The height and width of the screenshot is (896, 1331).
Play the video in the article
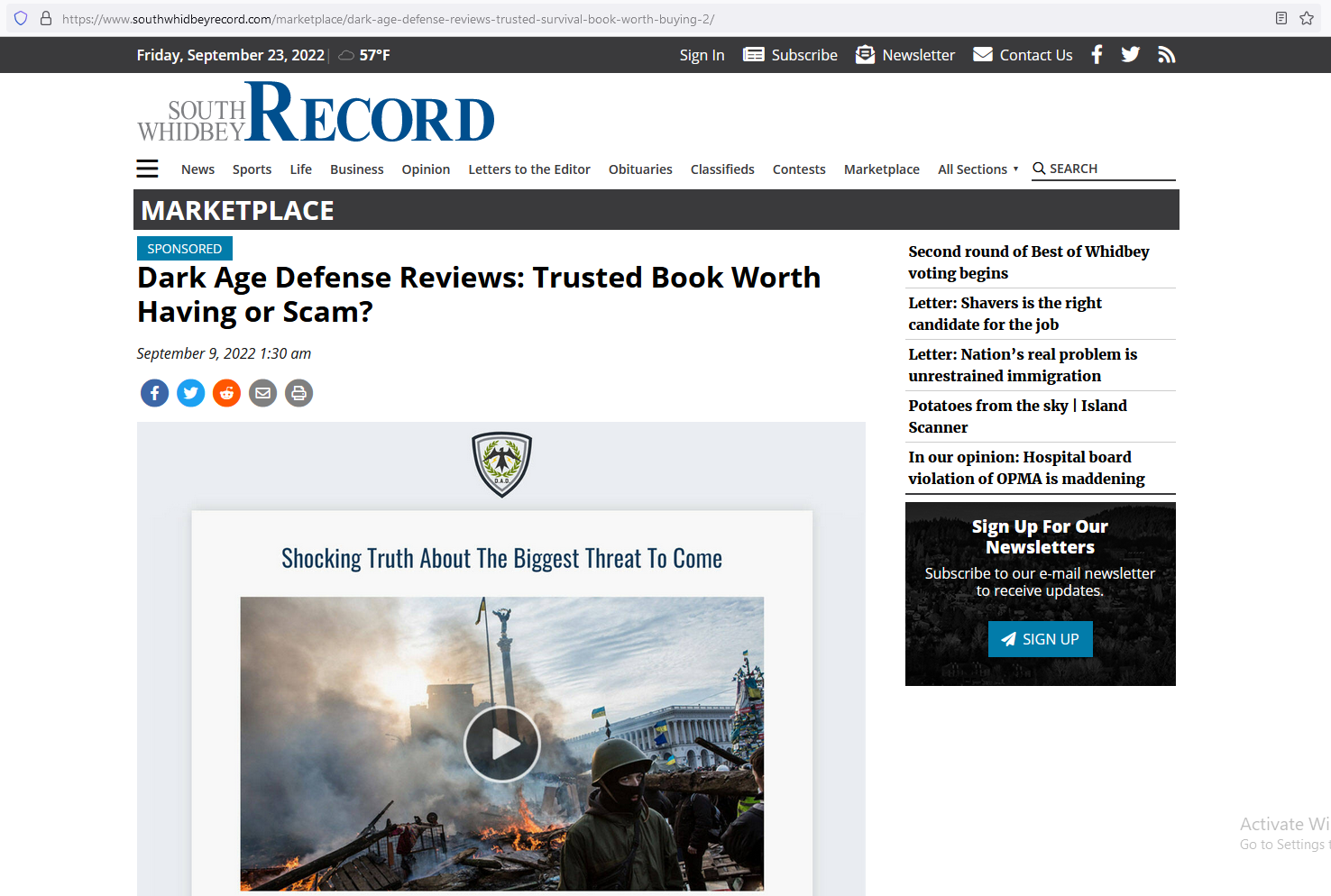pos(502,744)
